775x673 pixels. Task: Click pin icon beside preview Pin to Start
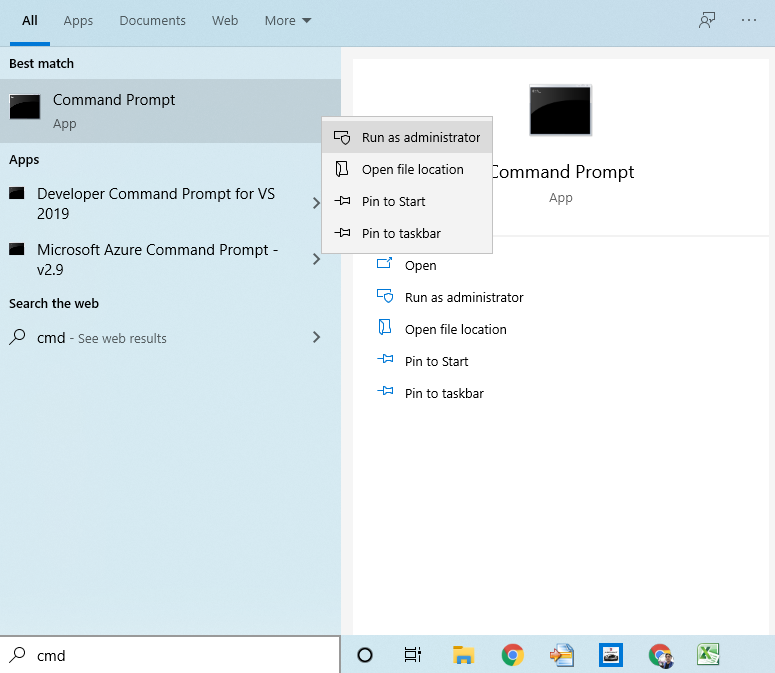point(385,359)
